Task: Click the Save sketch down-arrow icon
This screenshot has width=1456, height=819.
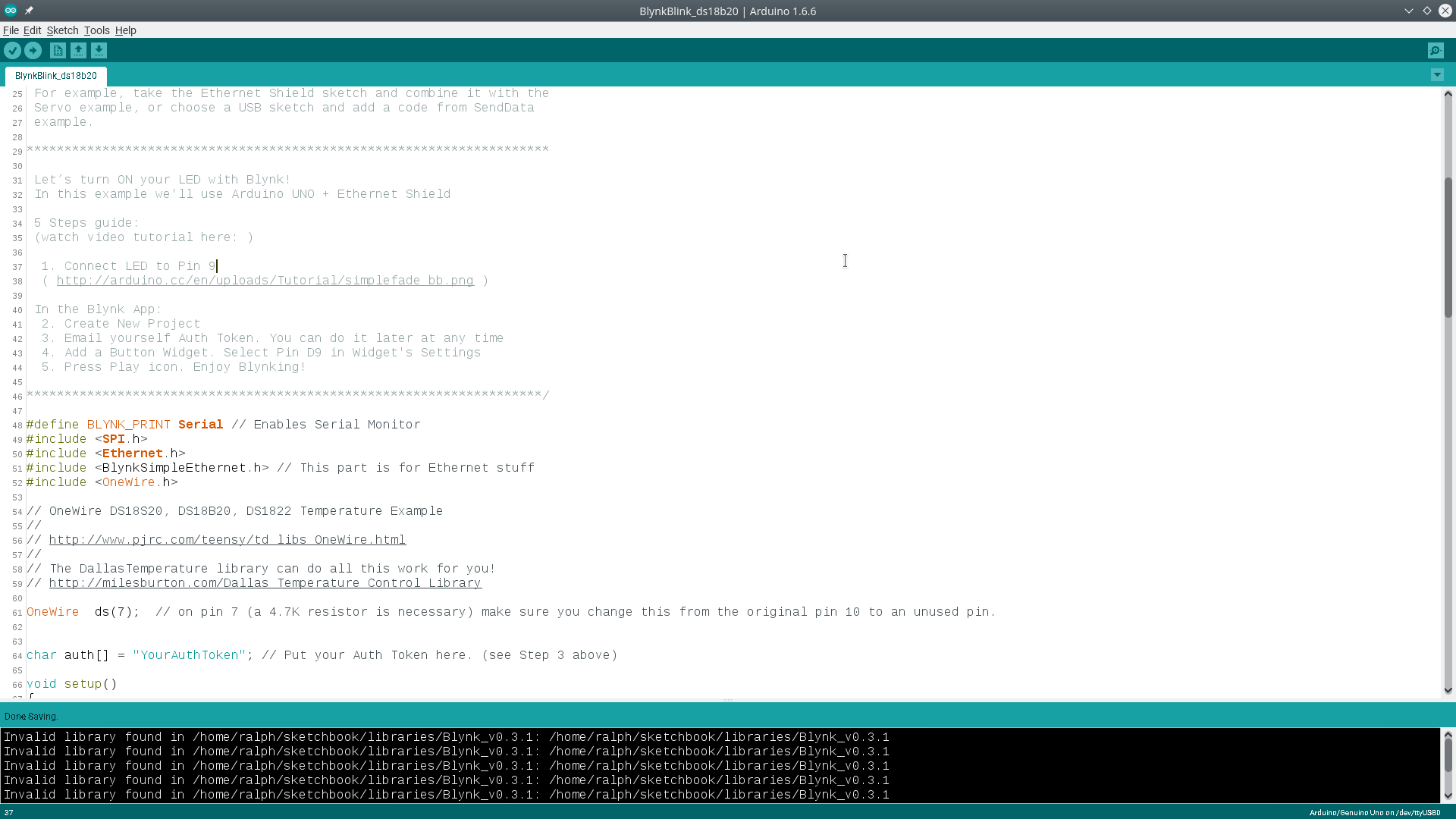Action: click(99, 51)
